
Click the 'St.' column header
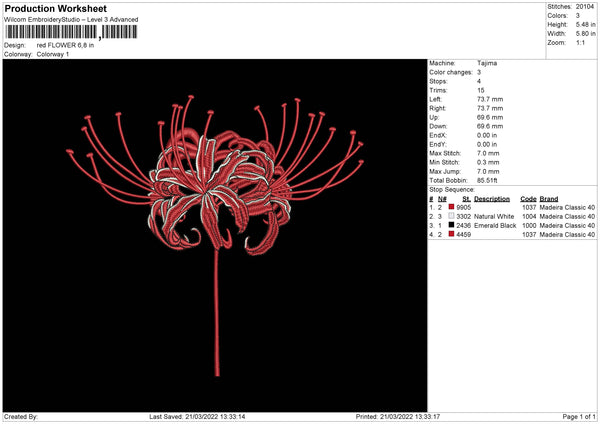(466, 199)
